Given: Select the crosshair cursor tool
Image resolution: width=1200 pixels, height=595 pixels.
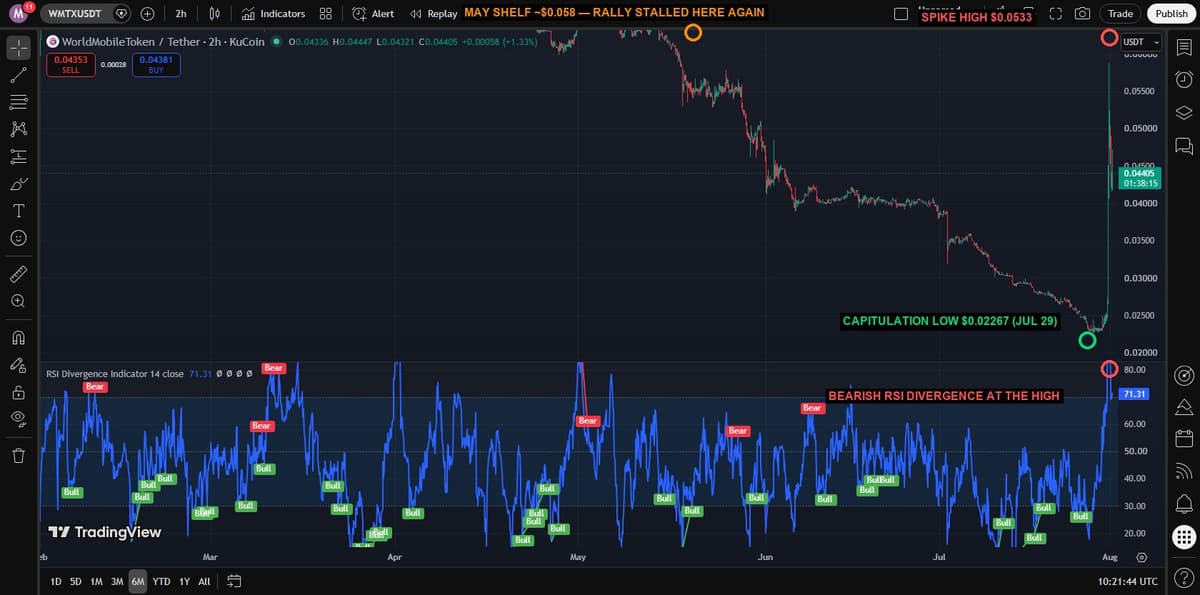Looking at the screenshot, I should pos(18,47).
